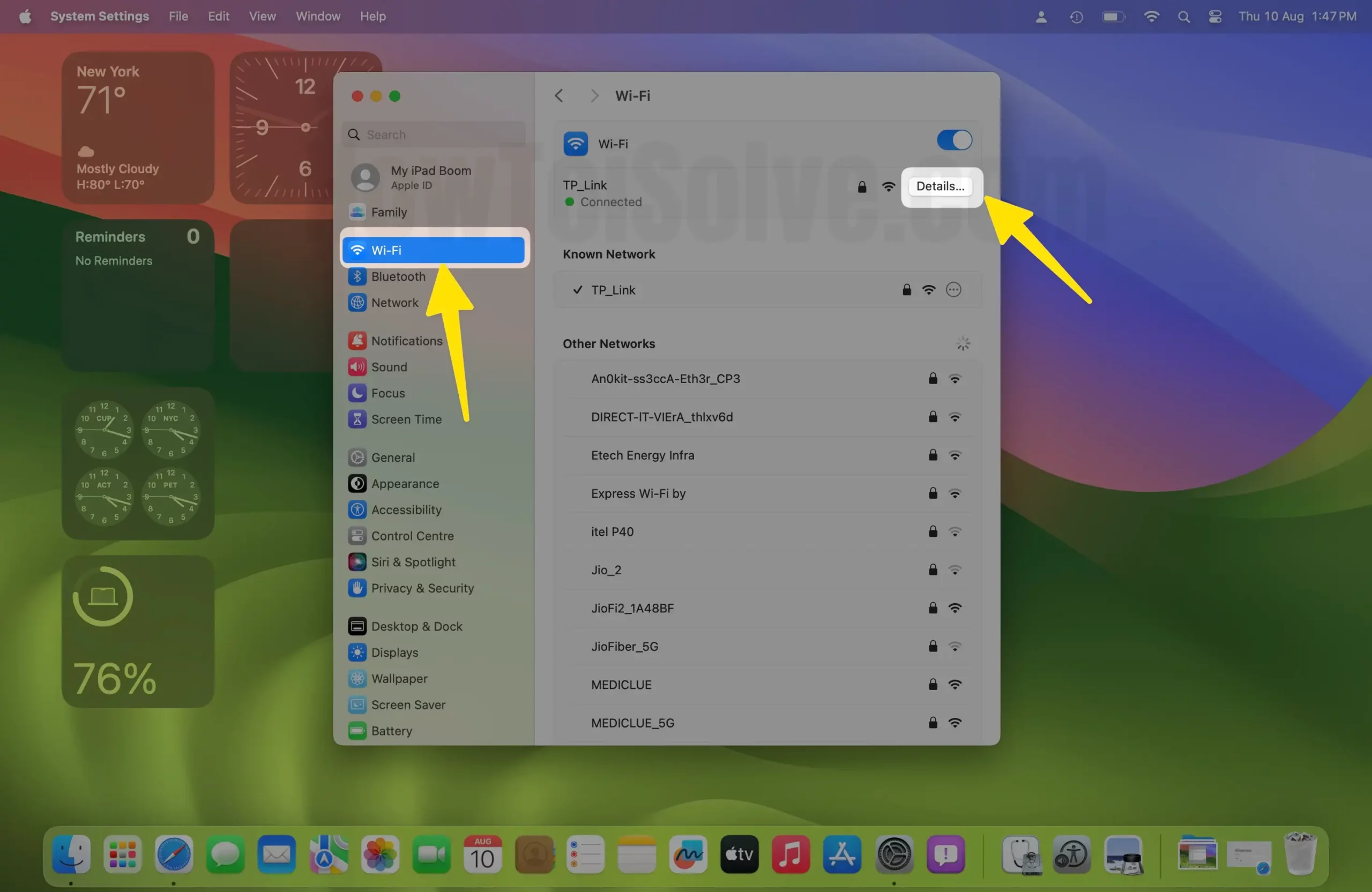Click the System Settings menu bar item

[x=100, y=15]
